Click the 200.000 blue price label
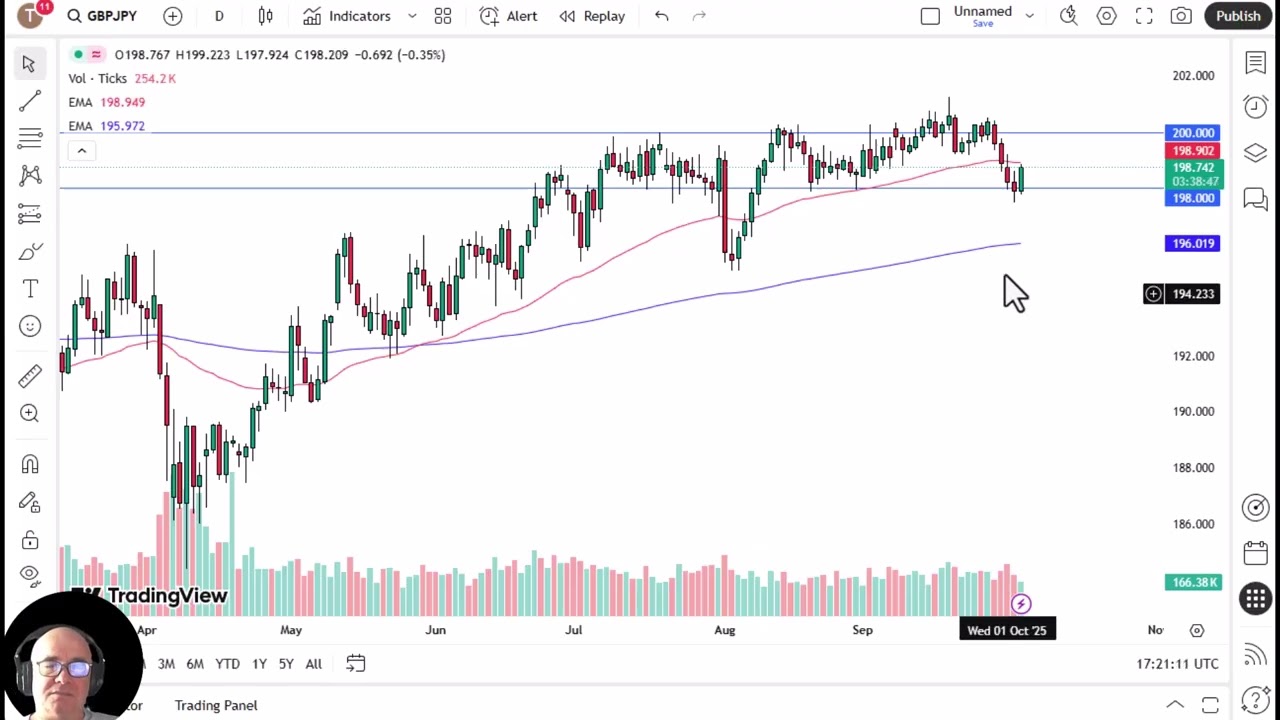The height and width of the screenshot is (720, 1280). pyautogui.click(x=1192, y=133)
